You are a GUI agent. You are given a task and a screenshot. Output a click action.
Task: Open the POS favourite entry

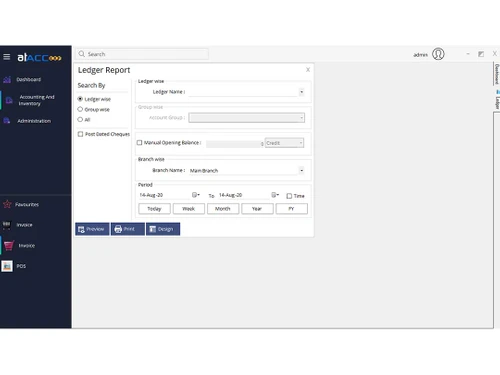pos(21,266)
